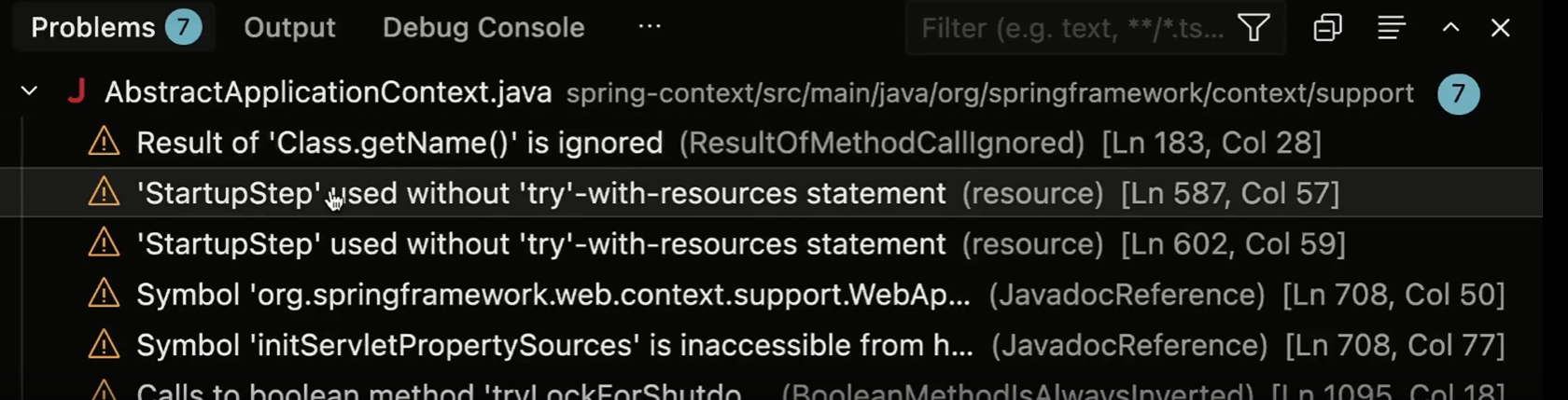Screen dimensions: 1568x400
Task: Click warning icon beside initServletPropertySources problem
Action: pos(104,345)
